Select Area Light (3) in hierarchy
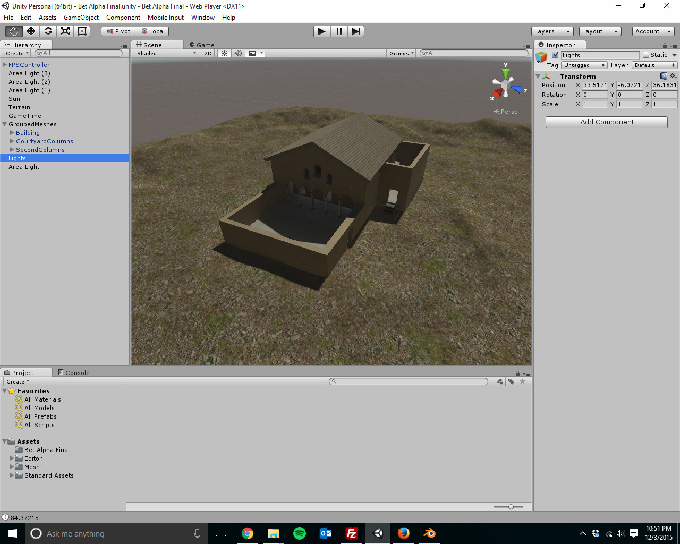 point(29,73)
